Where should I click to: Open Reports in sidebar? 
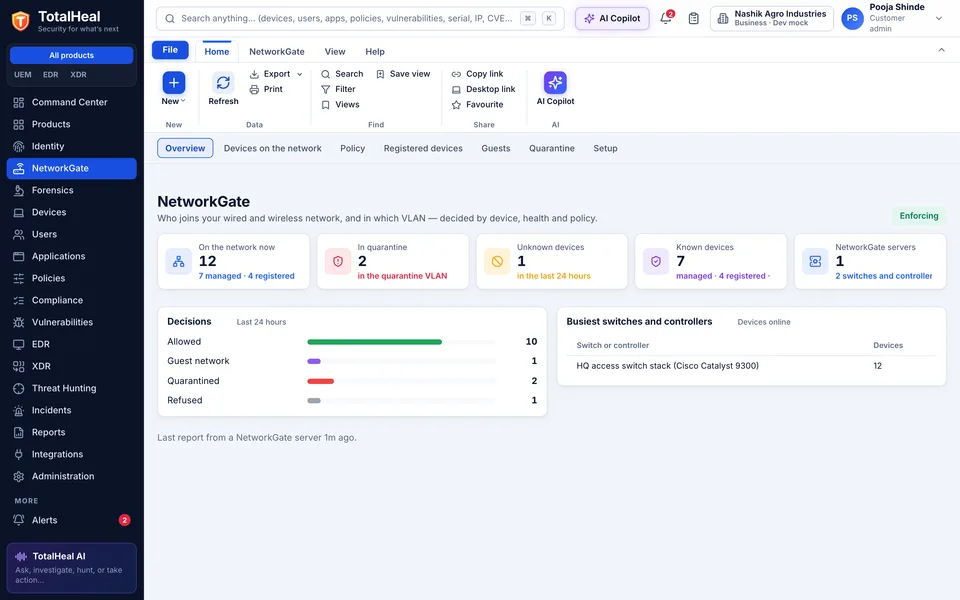[x=72, y=433]
